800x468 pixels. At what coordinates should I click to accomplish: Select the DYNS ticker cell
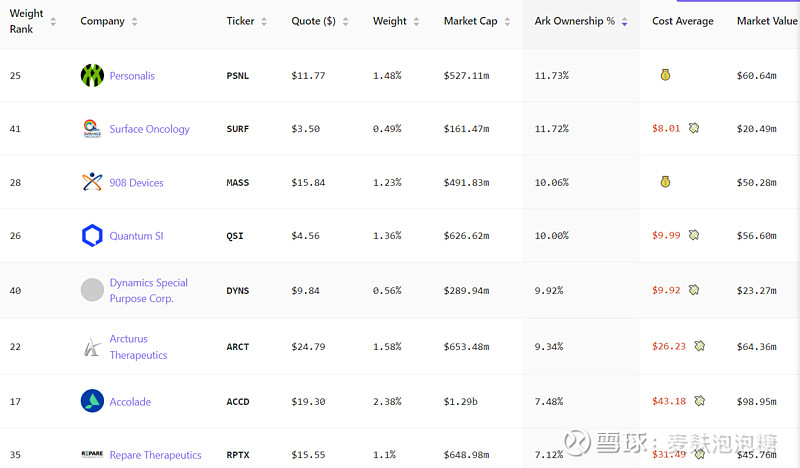click(x=238, y=290)
